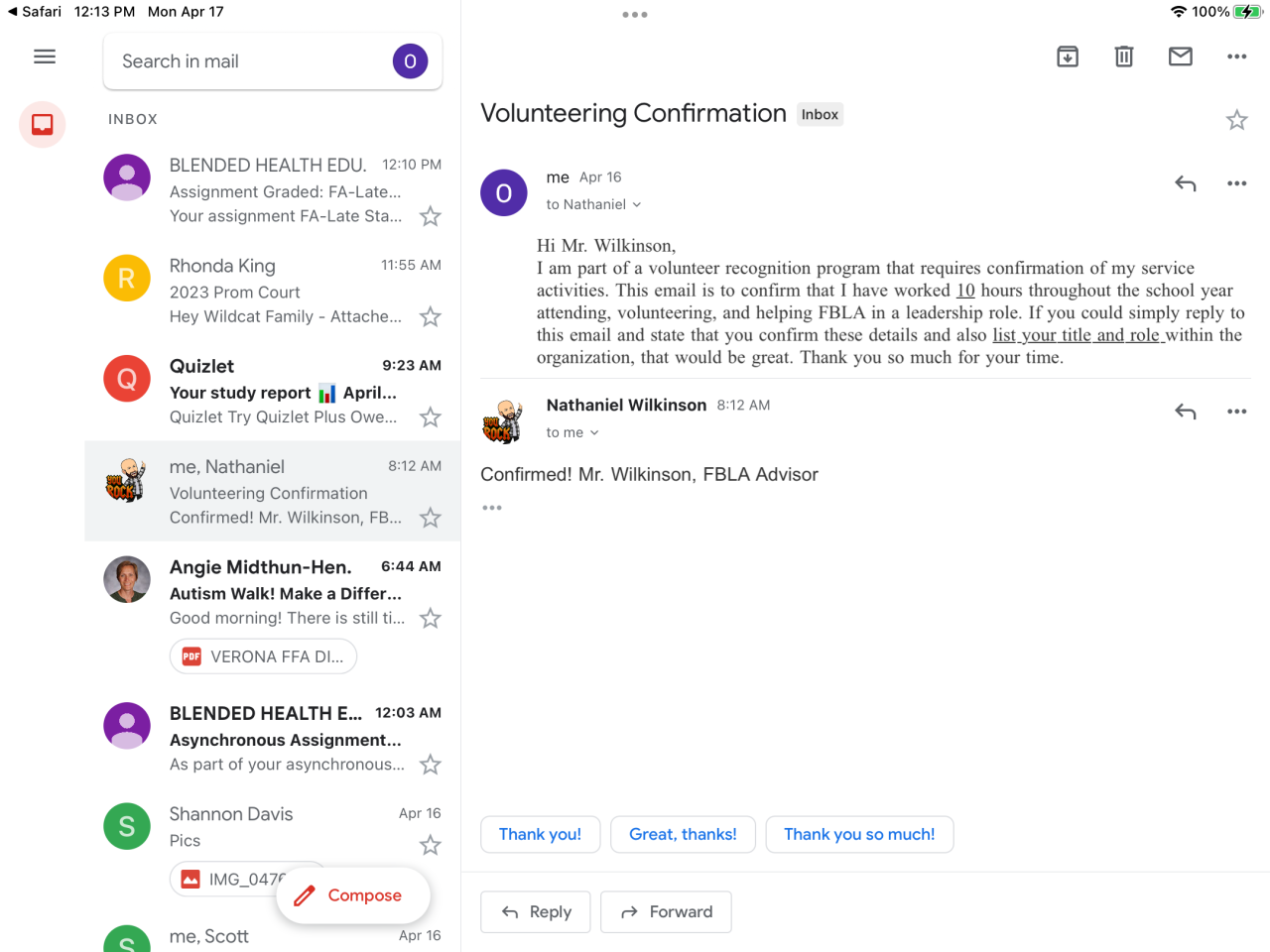Viewport: 1270px width, 952px height.
Task: Expand the 'to Nathaniel' recipient details
Action: coord(593,204)
